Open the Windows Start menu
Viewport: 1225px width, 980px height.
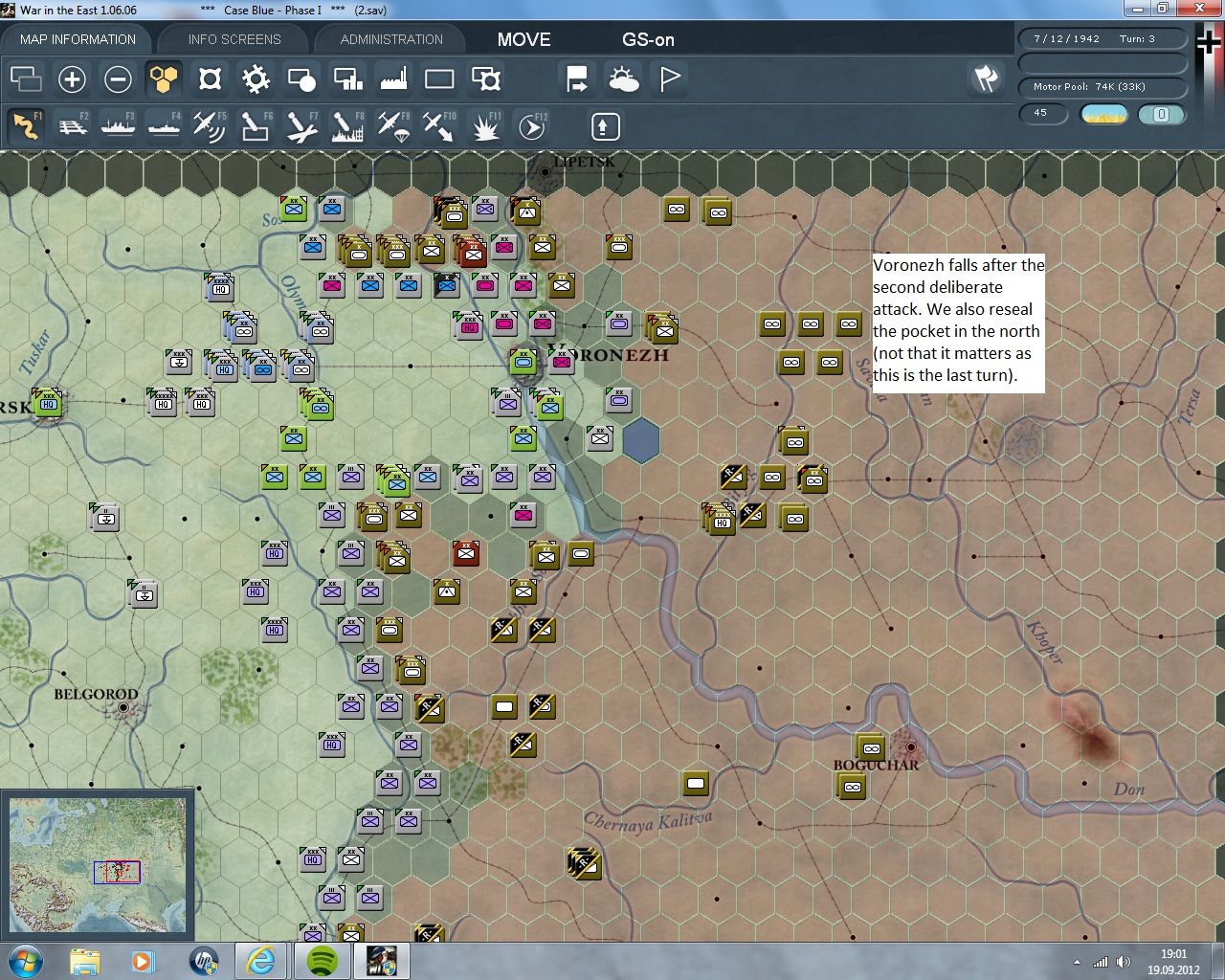tap(25, 961)
